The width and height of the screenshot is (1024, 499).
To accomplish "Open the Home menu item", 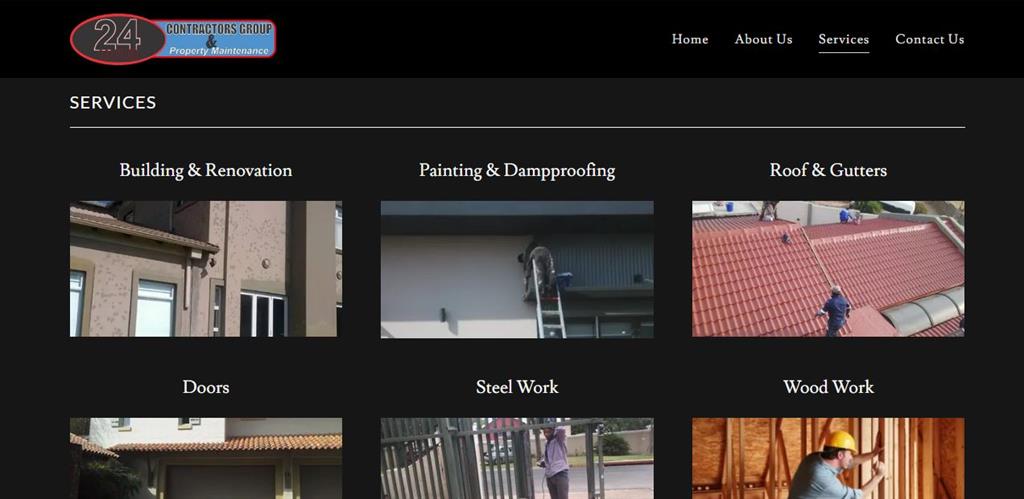I will click(x=690, y=39).
